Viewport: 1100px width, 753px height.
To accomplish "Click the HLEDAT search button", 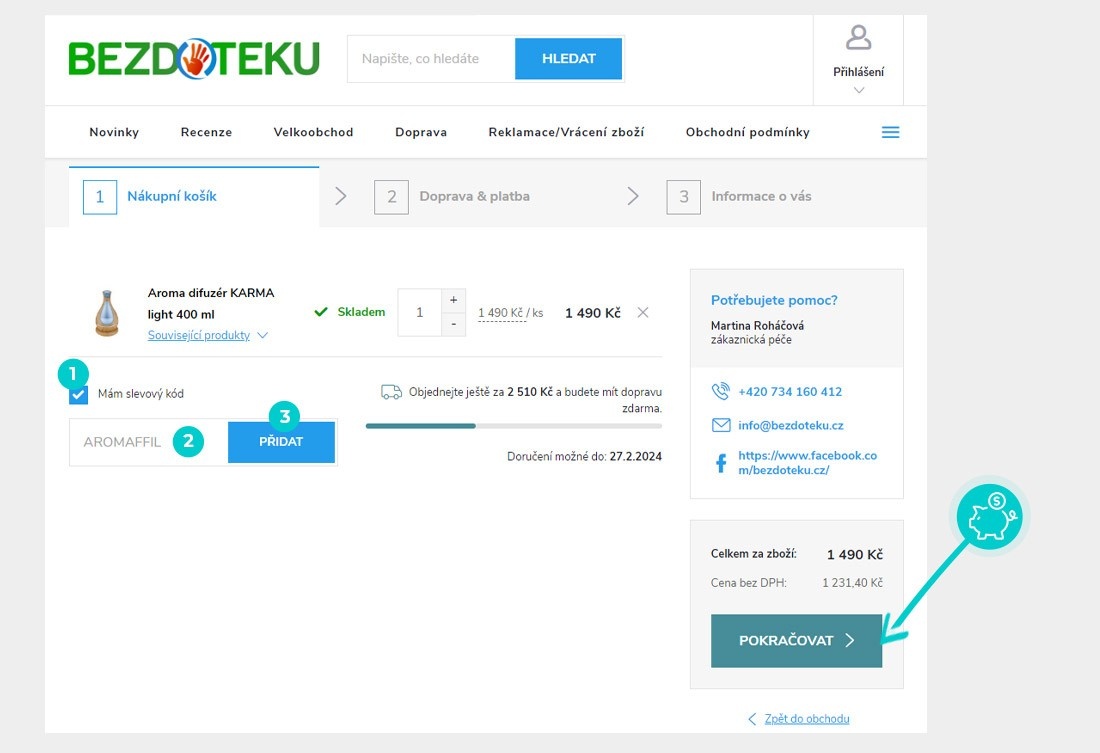I will [568, 58].
